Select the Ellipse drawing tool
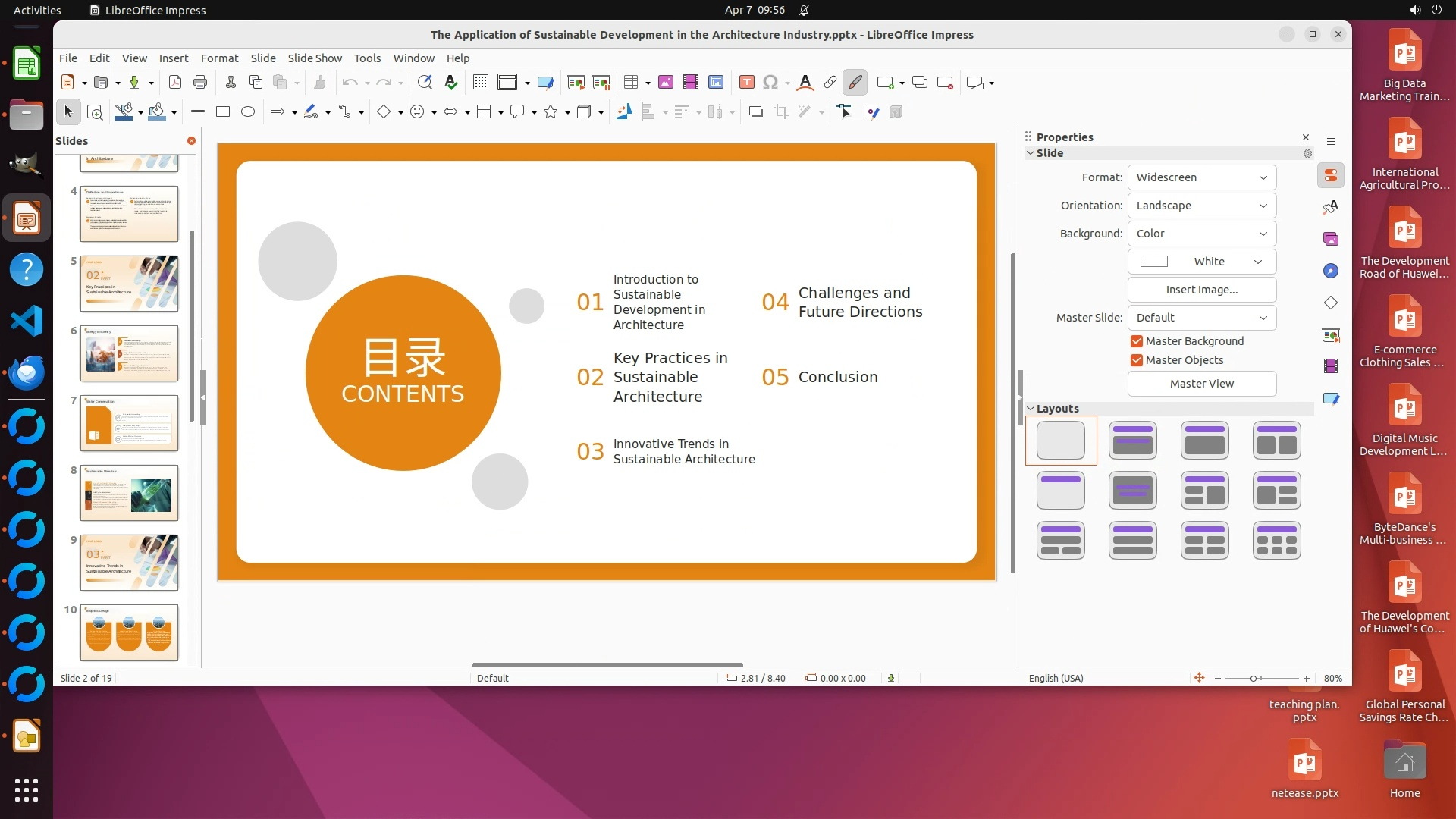Image resolution: width=1456 pixels, height=819 pixels. pos(248,112)
